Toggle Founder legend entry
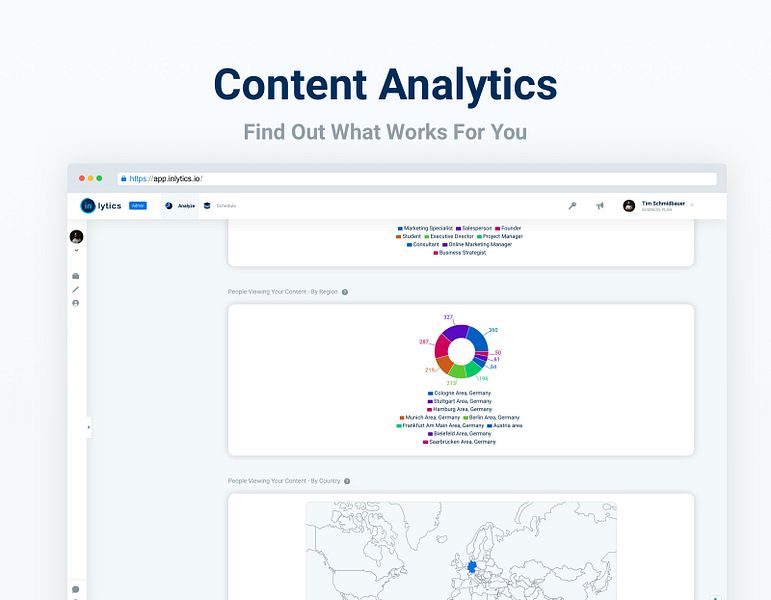This screenshot has height=600, width=771. click(x=508, y=228)
